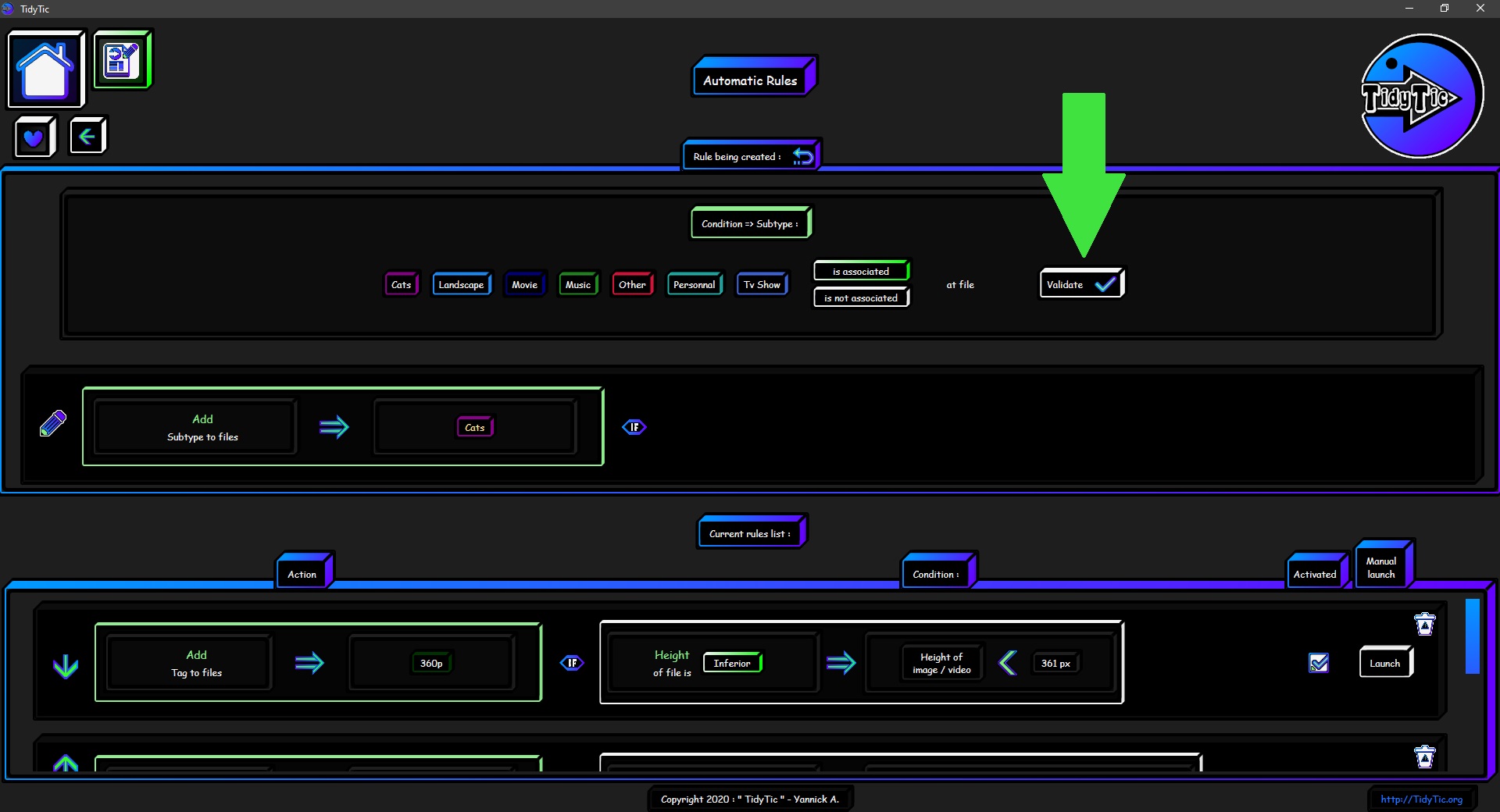Move the 360p rule down with the down arrow
Screen dimensions: 1500x812
coord(66,666)
